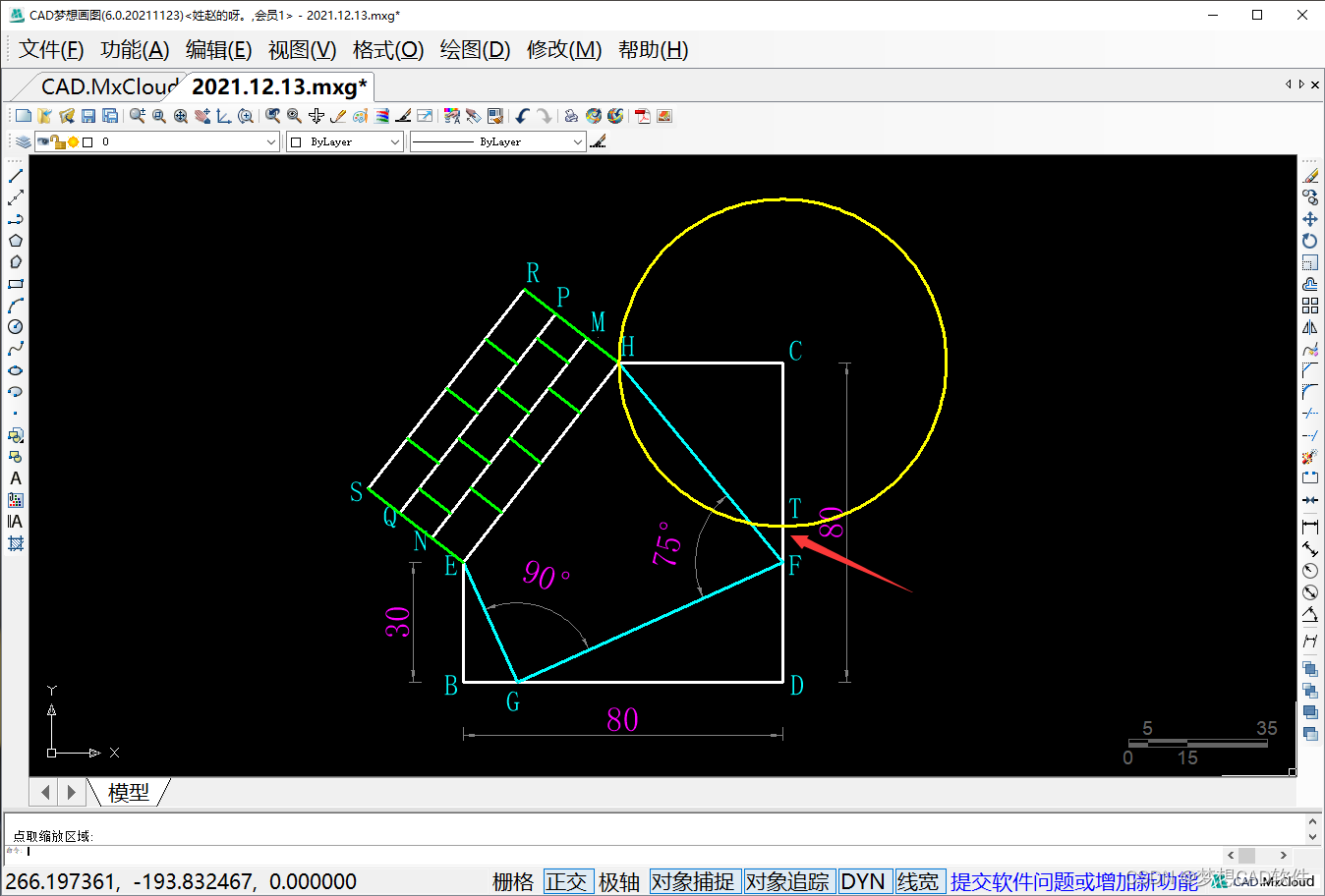Select the Erase tool in right toolbar
The width and height of the screenshot is (1325, 896).
[x=1310, y=176]
